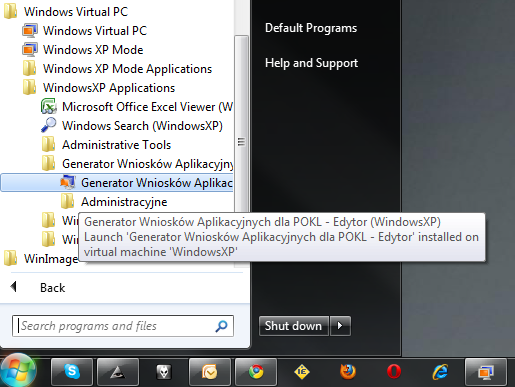Click the search magnifier in search box

point(221,326)
